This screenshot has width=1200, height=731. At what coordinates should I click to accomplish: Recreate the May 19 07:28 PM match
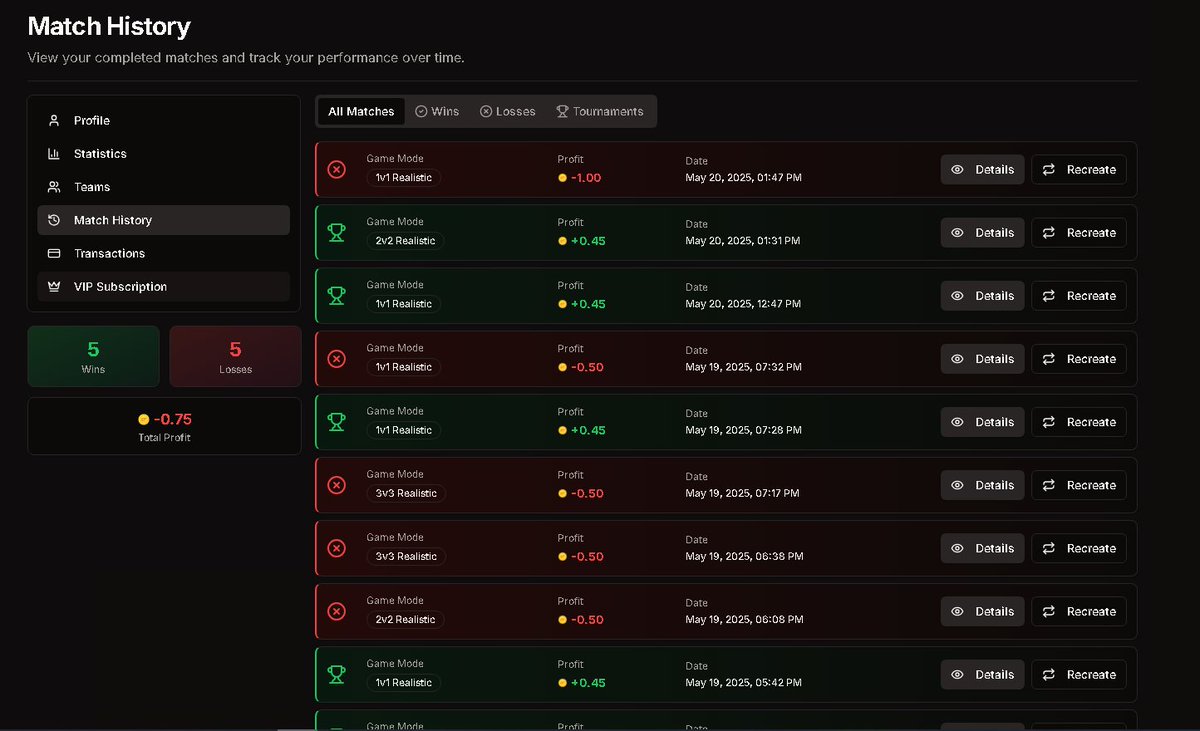coord(1079,422)
